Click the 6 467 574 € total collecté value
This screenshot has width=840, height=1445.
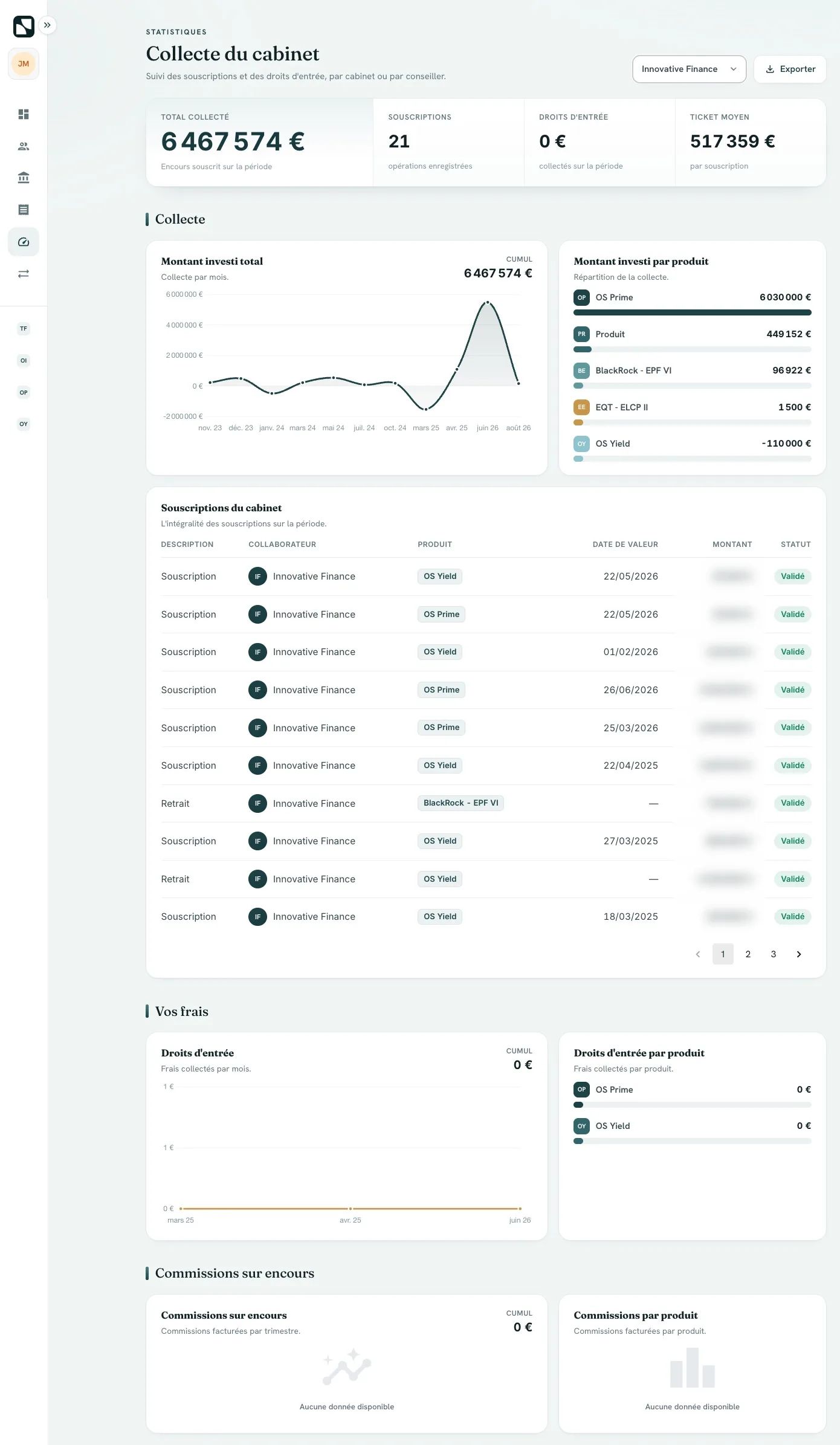(233, 142)
